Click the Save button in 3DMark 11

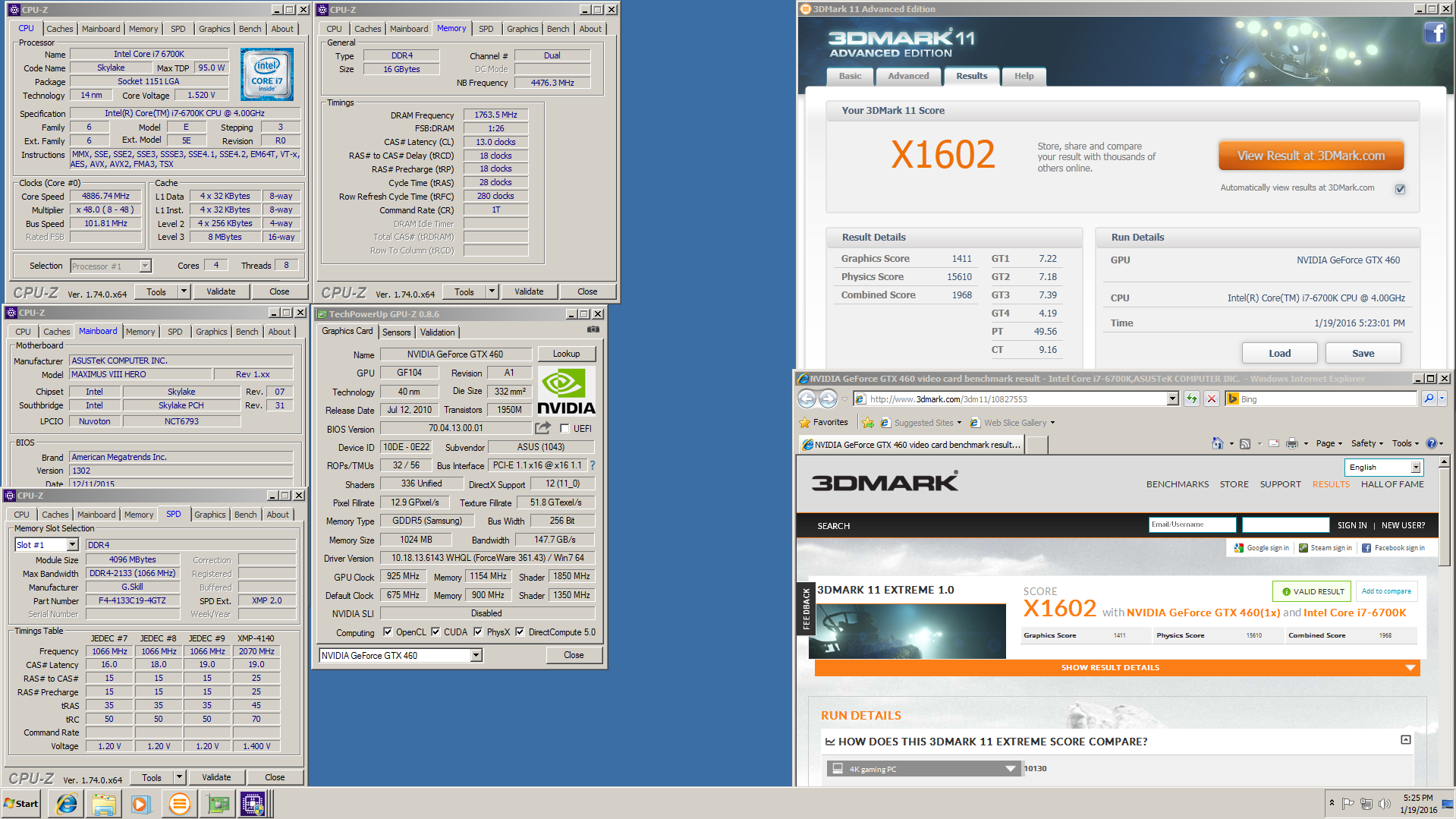1363,353
